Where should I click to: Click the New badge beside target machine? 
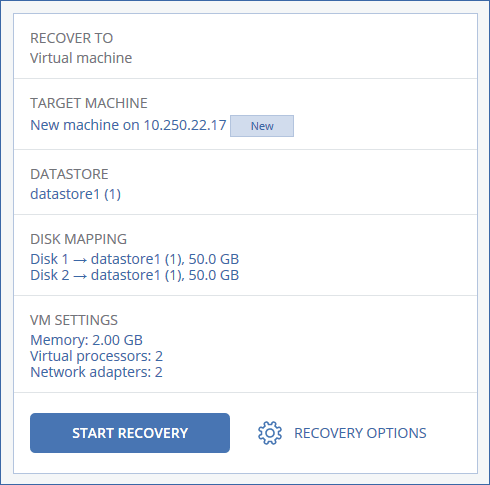(x=262, y=126)
